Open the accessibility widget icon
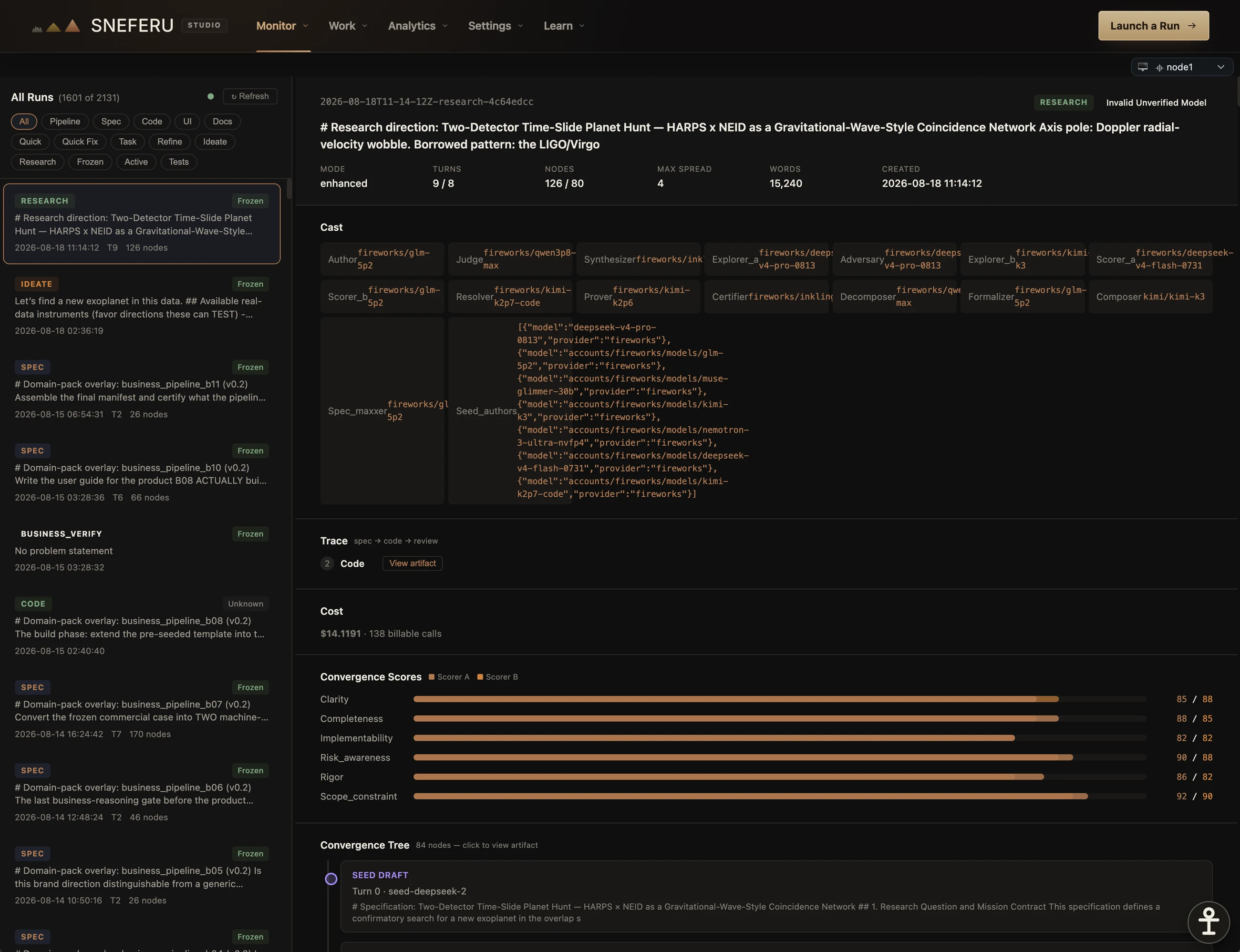The image size is (1240, 952). click(1208, 922)
